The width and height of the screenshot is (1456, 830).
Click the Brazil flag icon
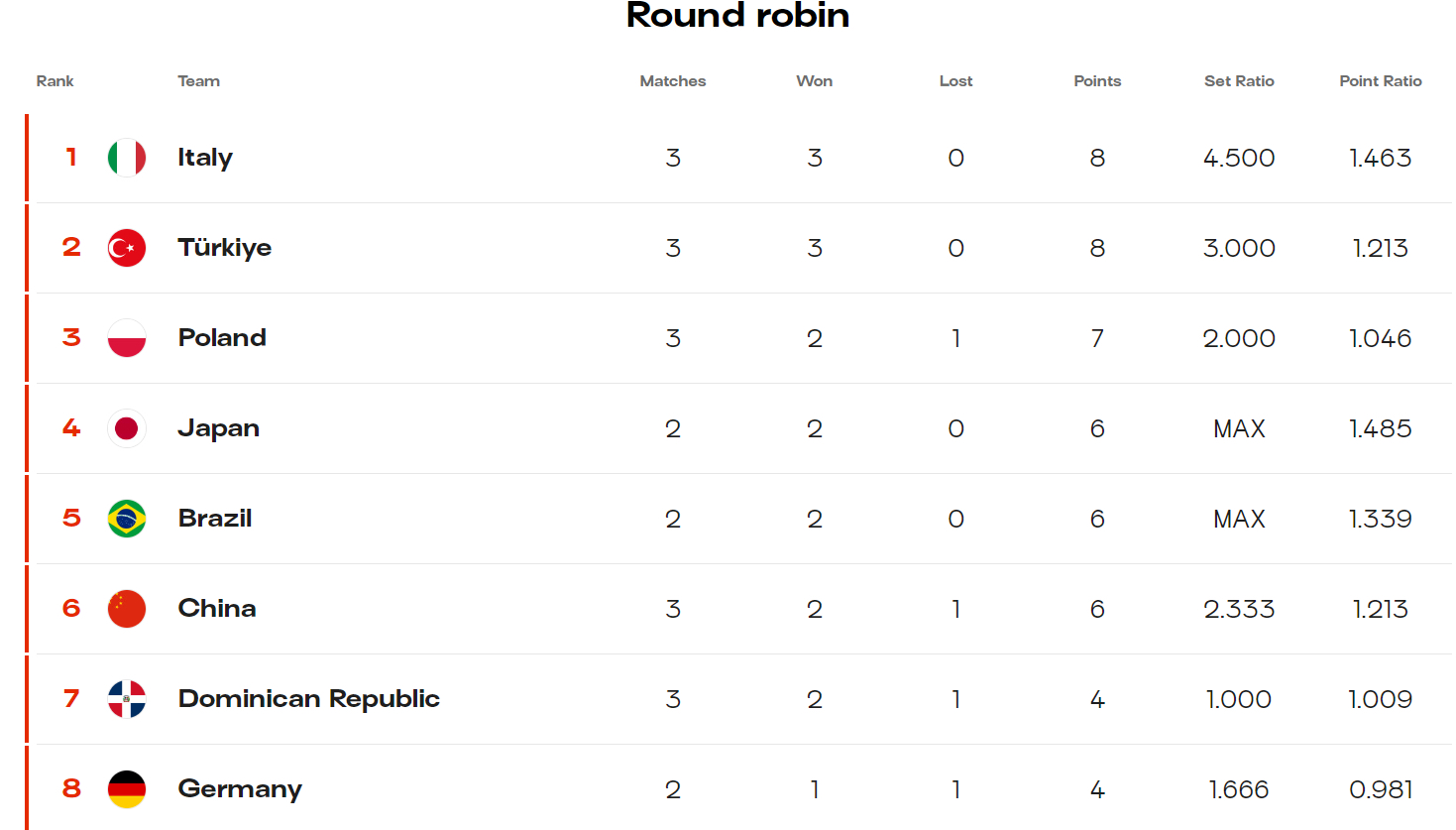[x=127, y=519]
